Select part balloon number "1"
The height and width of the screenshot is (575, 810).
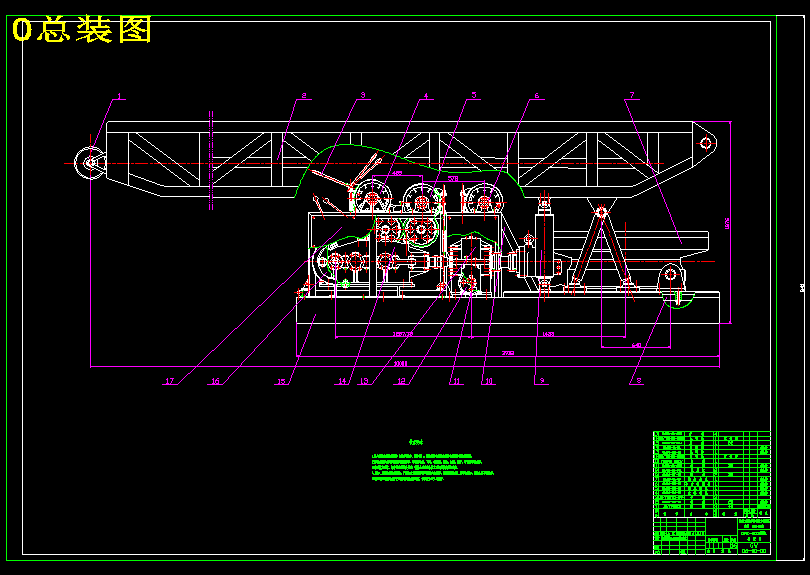tap(119, 96)
